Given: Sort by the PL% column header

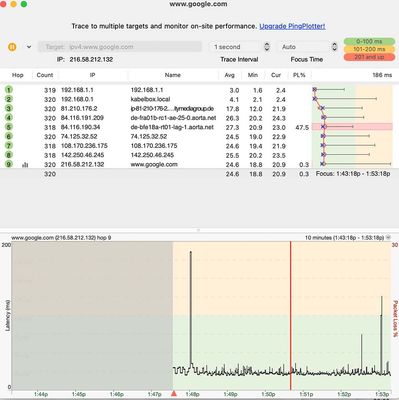Looking at the screenshot, I should 299,75.
